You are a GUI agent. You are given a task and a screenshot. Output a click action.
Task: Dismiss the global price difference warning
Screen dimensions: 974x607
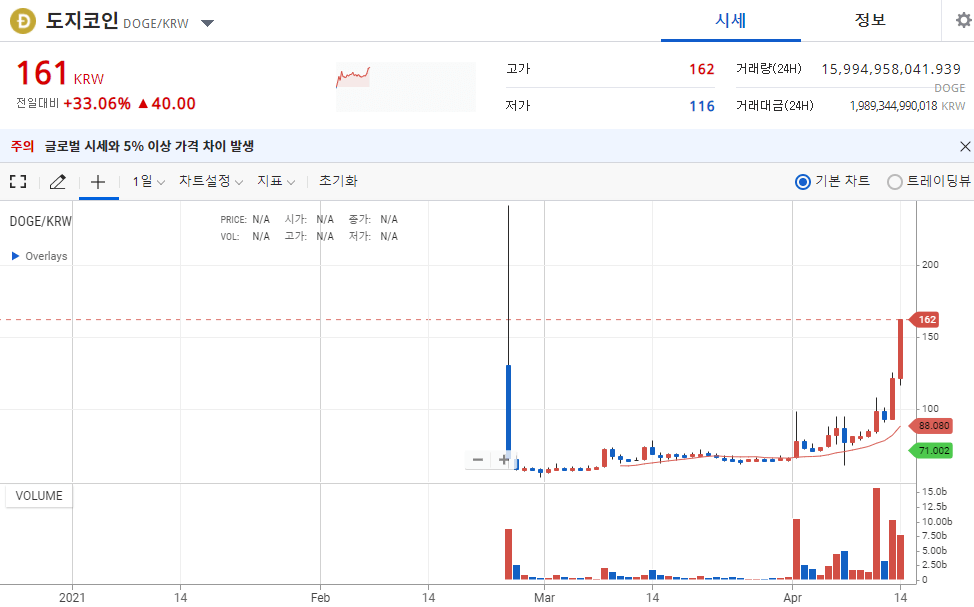[x=965, y=147]
